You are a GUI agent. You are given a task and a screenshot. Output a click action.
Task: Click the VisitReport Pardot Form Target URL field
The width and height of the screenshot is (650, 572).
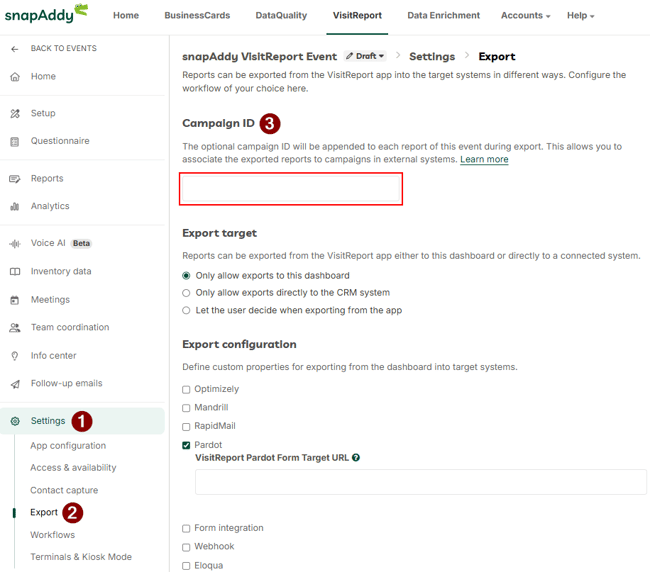(421, 482)
